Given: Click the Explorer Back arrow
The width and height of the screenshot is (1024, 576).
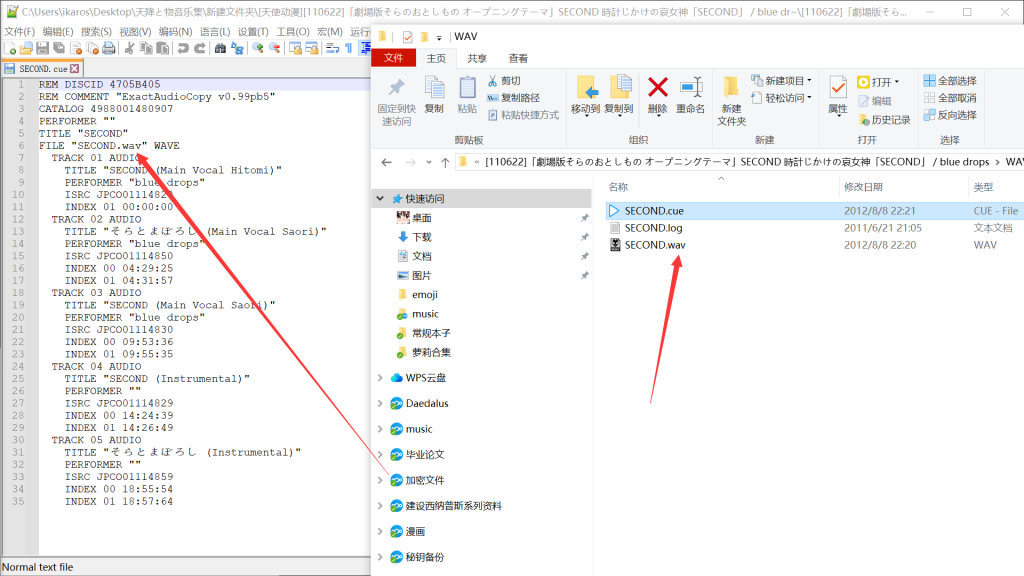Looking at the screenshot, I should click(x=387, y=162).
